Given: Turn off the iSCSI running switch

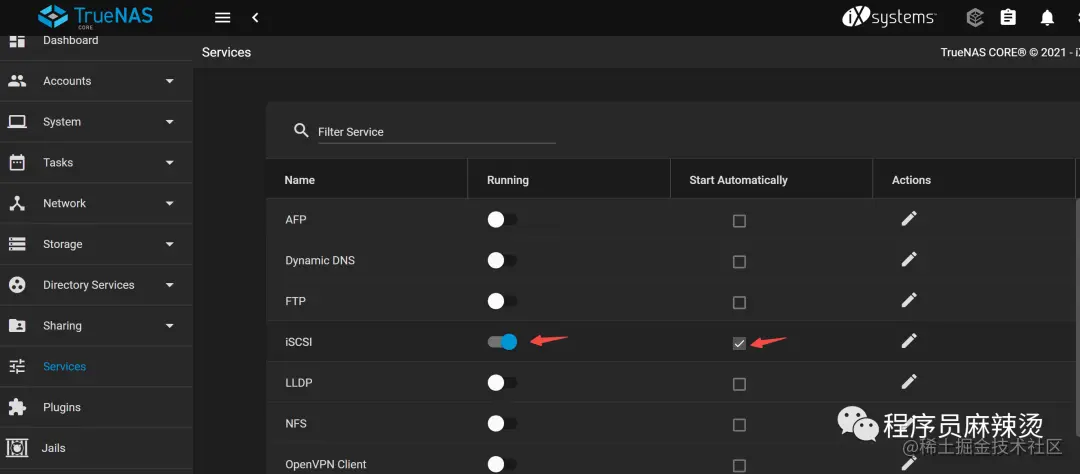Looking at the screenshot, I should (x=502, y=342).
